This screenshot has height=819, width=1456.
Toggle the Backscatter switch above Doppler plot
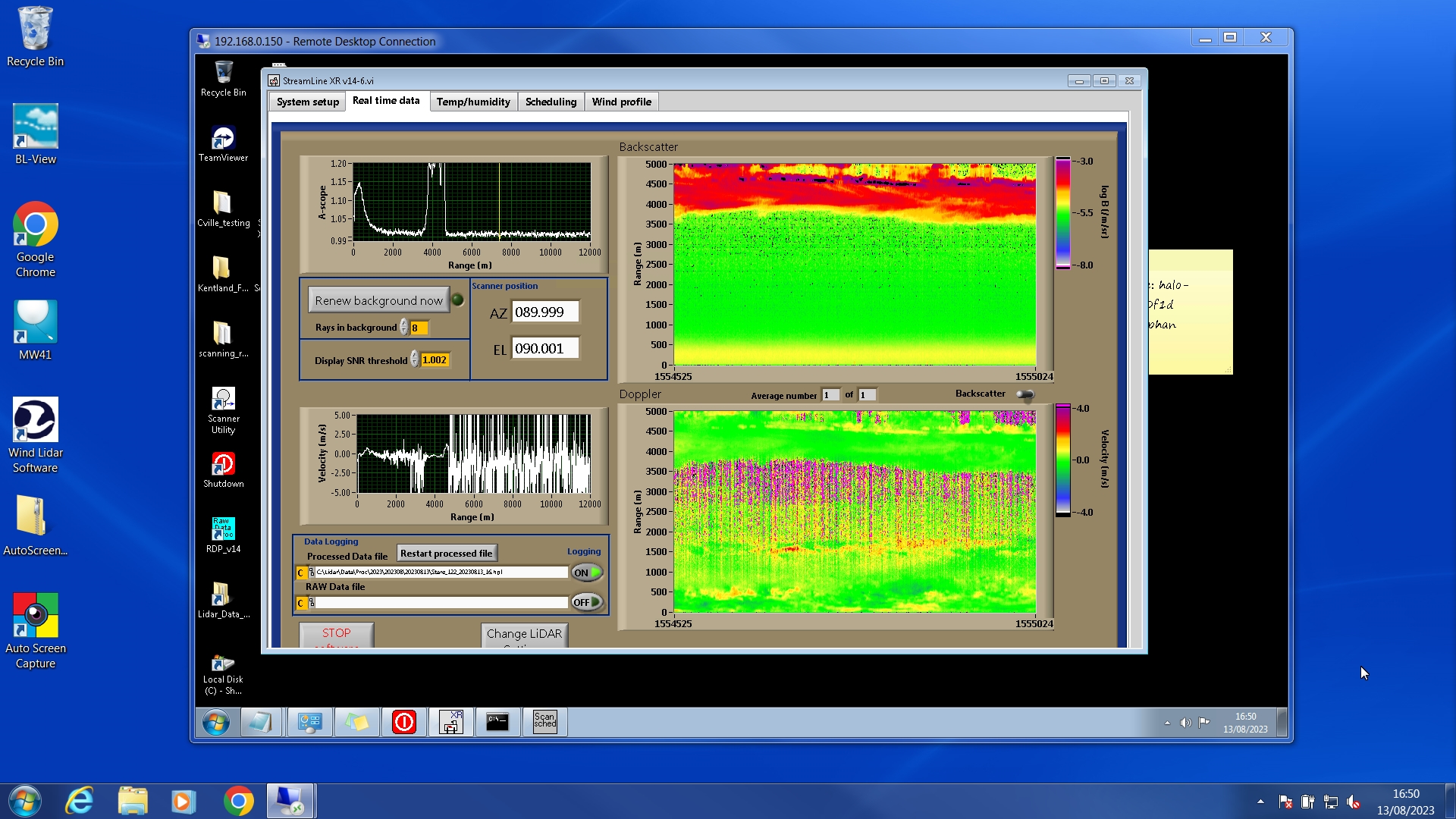click(1025, 394)
